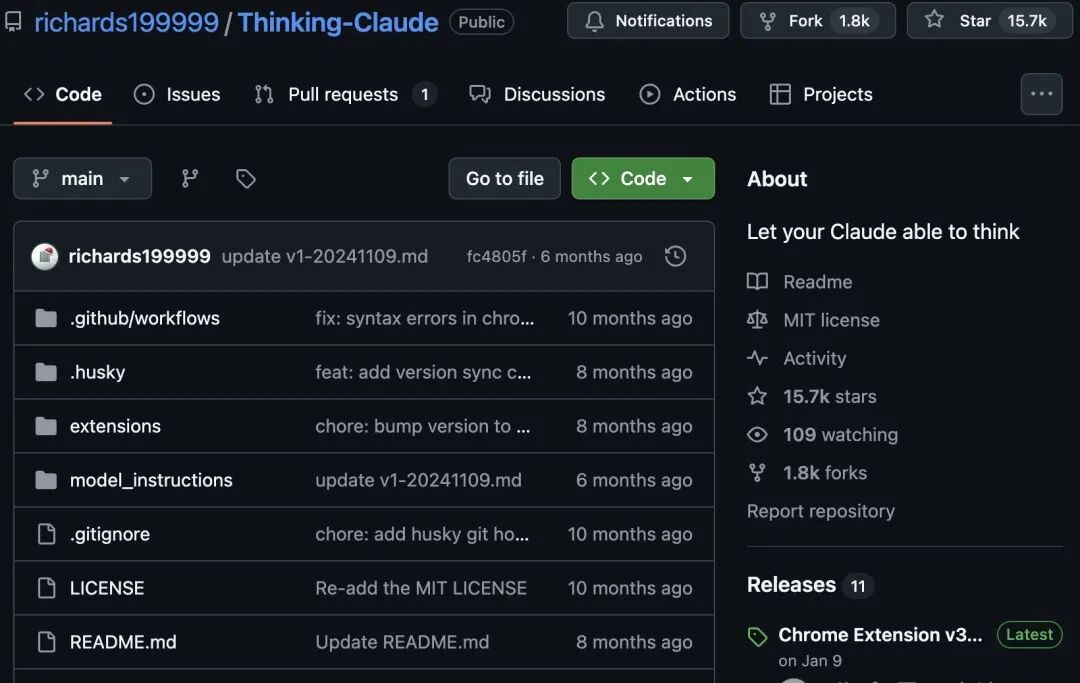Click the green tag icon for latest release
This screenshot has width=1080, height=683.
click(x=758, y=637)
